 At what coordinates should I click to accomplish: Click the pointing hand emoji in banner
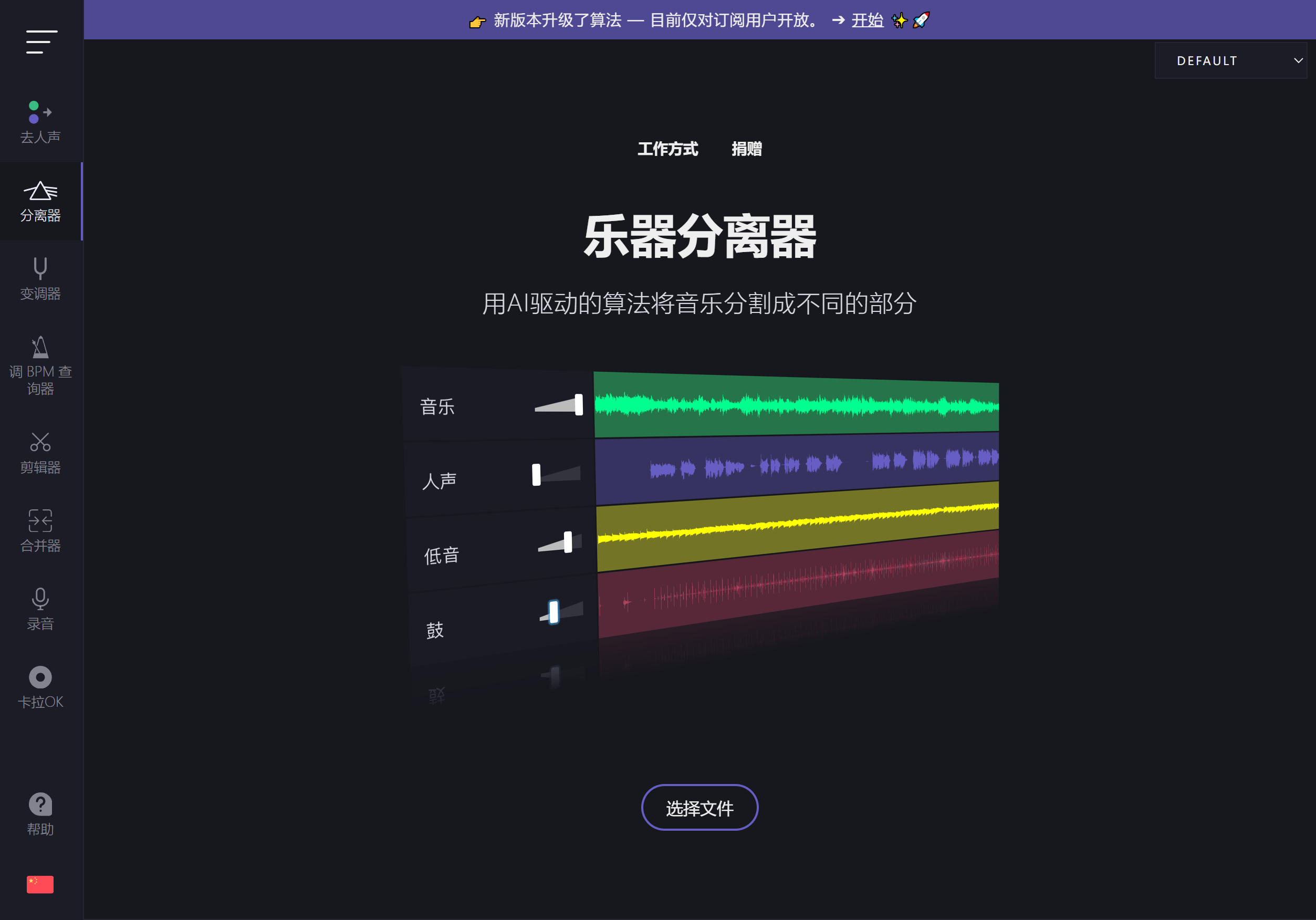tap(477, 22)
